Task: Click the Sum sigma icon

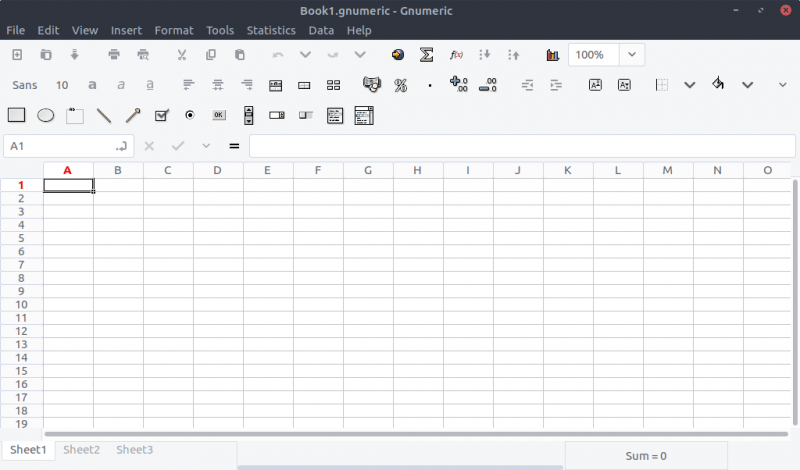Action: (x=427, y=55)
